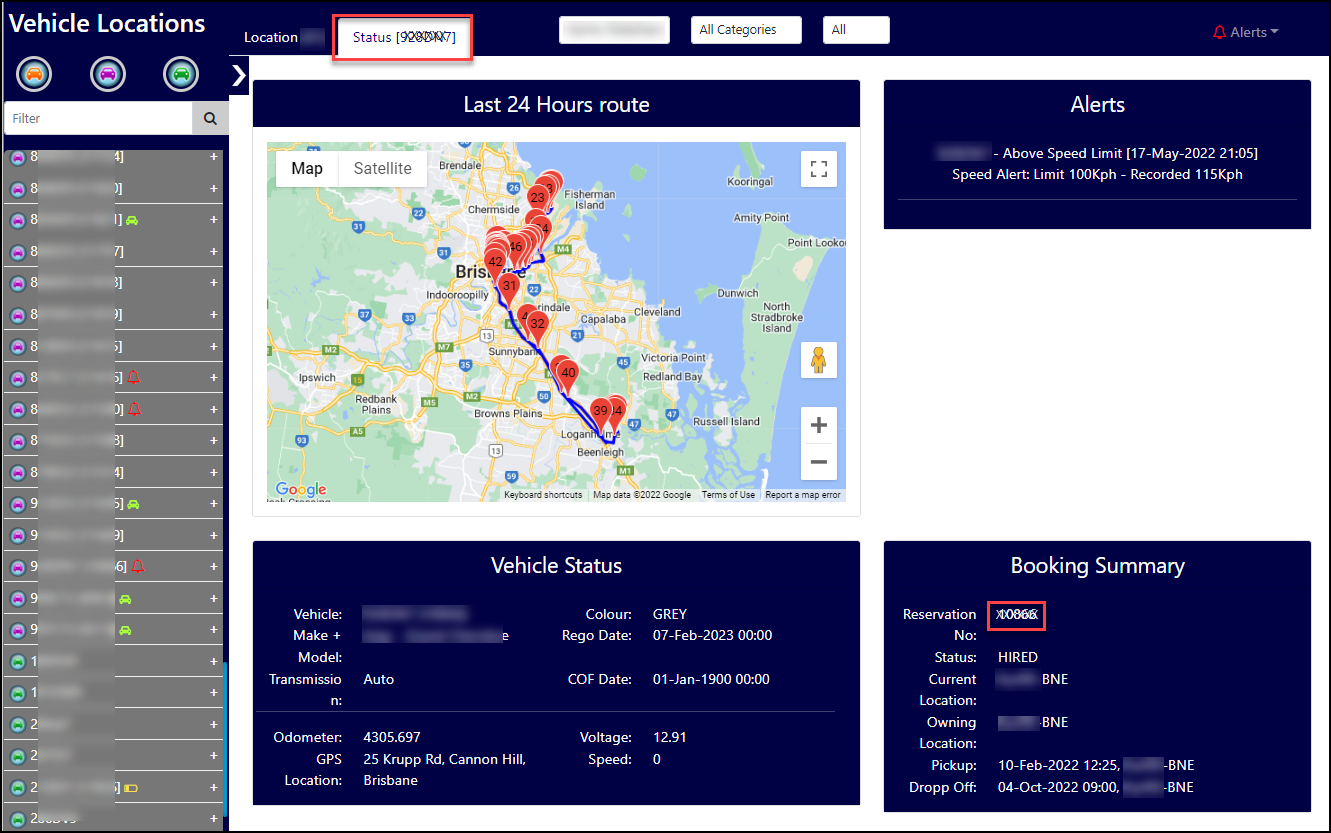The image size is (1331, 833).
Task: Focus the vehicle Filter text field
Action: (98, 118)
